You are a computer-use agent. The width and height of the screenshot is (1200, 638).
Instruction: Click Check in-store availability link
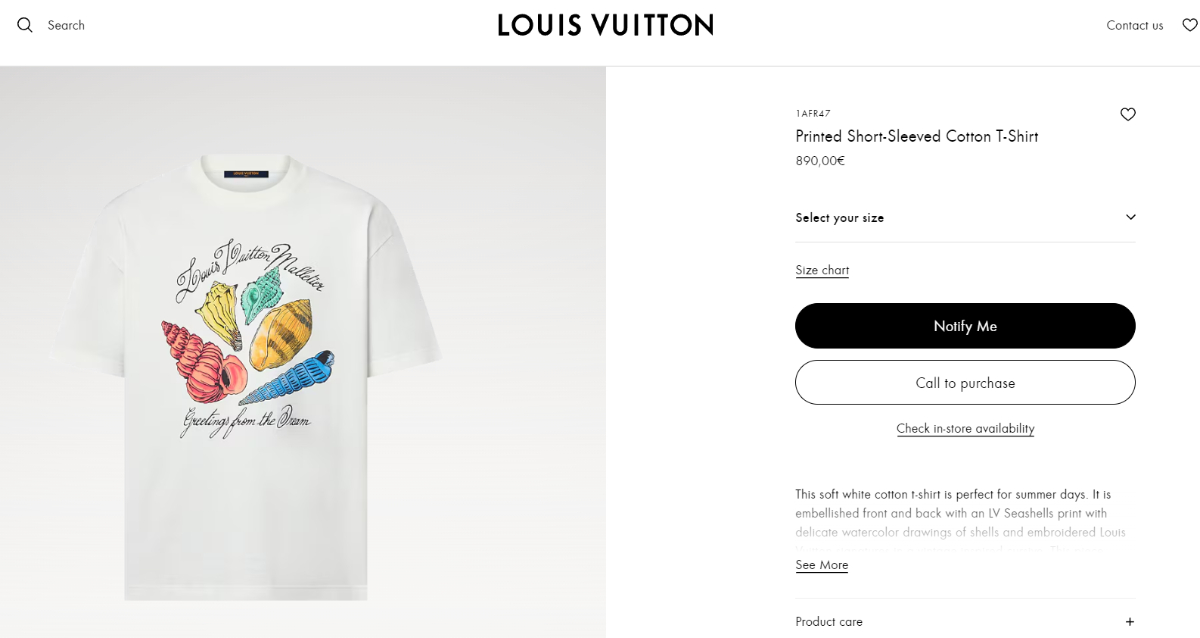pyautogui.click(x=965, y=429)
